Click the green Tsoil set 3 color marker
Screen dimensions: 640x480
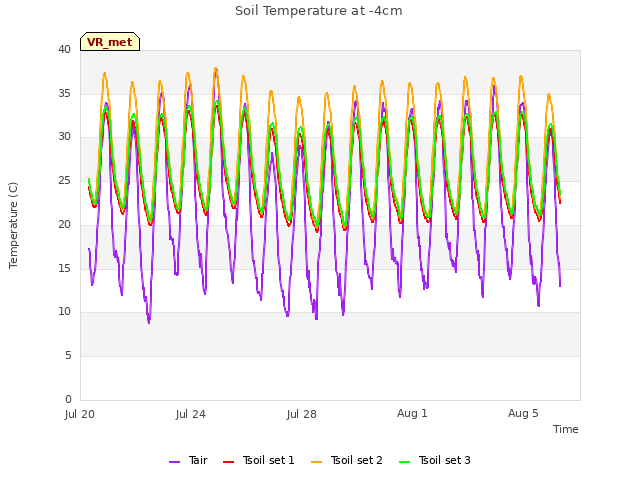tap(404, 462)
